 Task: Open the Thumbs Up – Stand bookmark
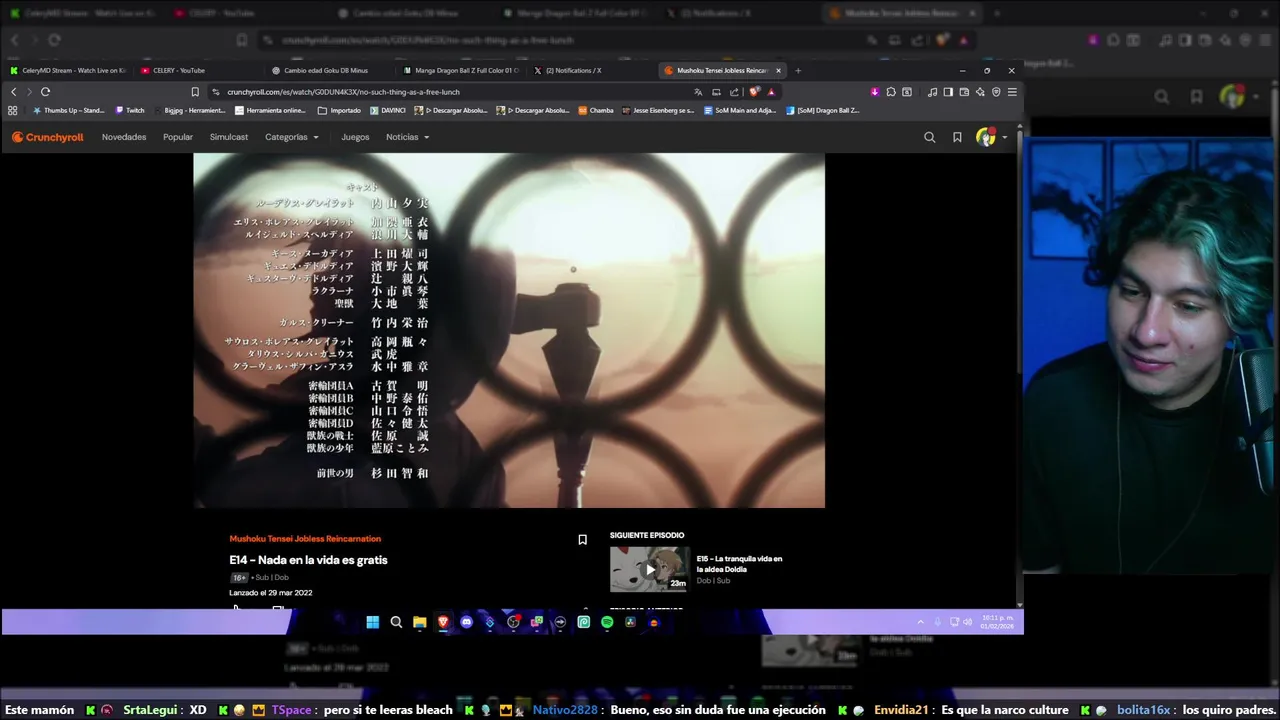69,110
